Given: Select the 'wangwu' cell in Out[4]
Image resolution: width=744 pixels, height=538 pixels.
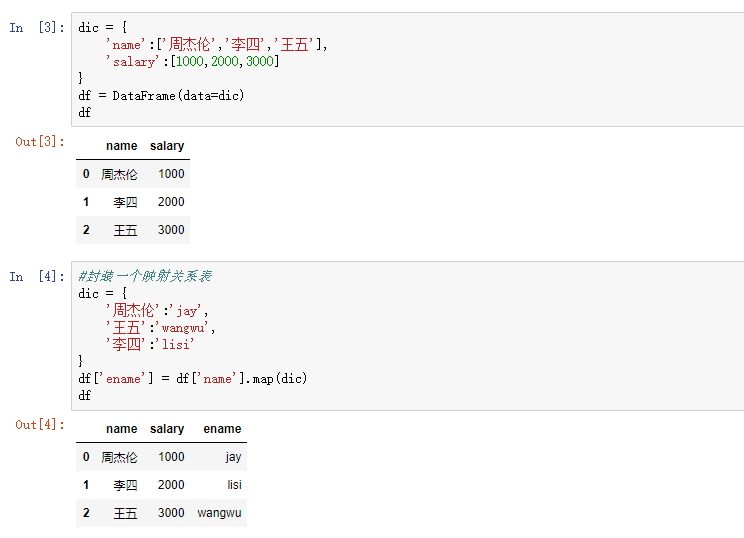Looking at the screenshot, I should pyautogui.click(x=219, y=513).
